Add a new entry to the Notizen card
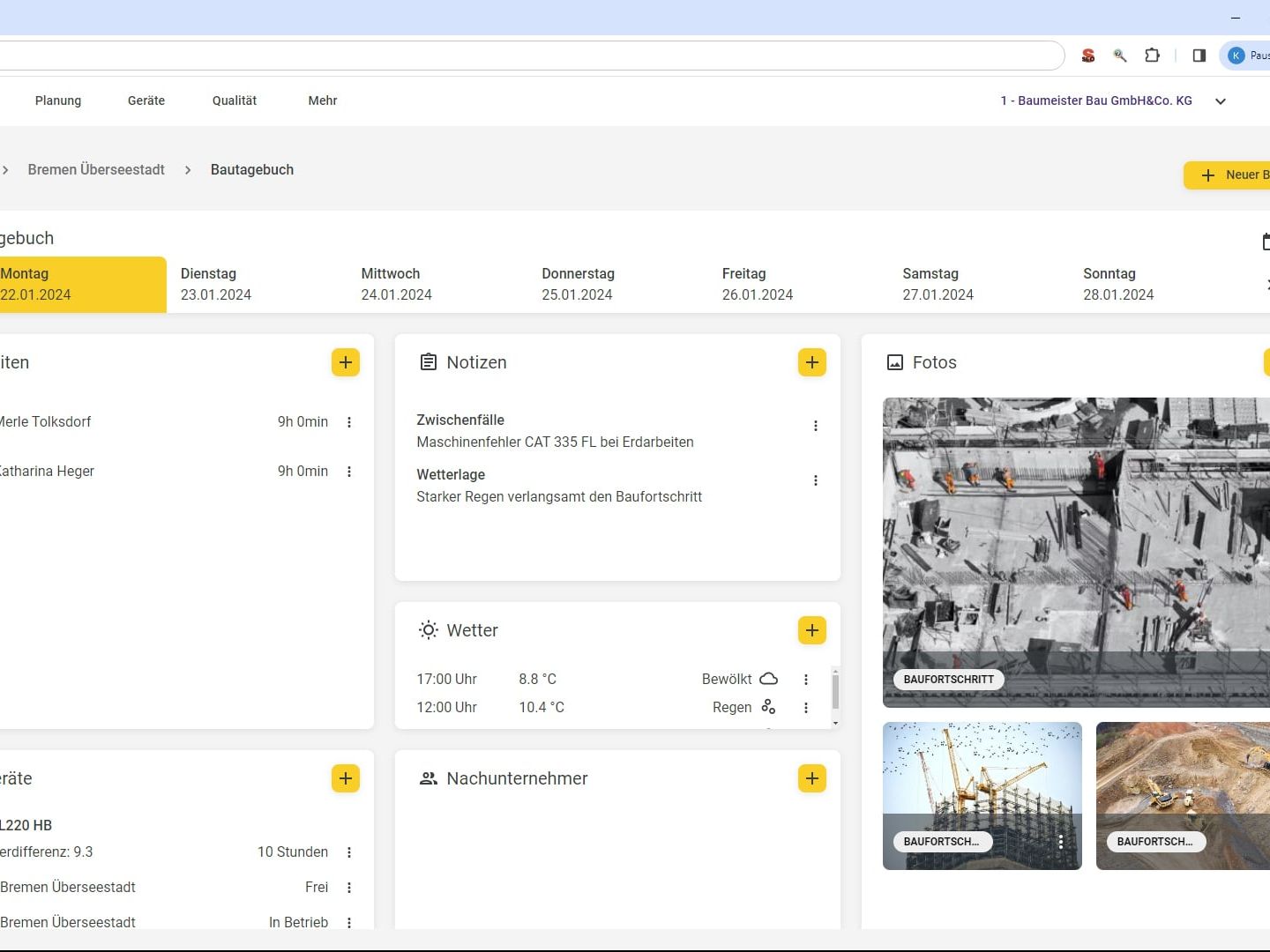The height and width of the screenshot is (952, 1270). [x=812, y=362]
